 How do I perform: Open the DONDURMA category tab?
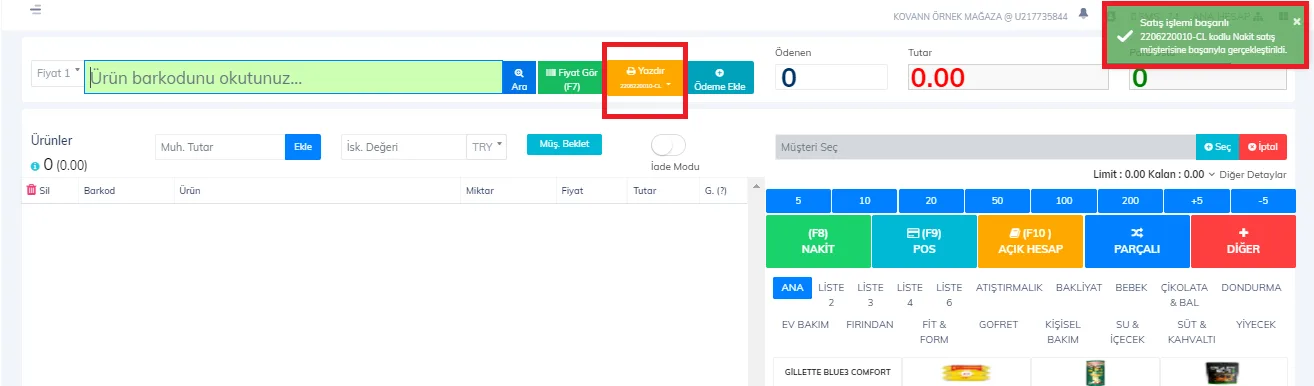[x=1251, y=287]
